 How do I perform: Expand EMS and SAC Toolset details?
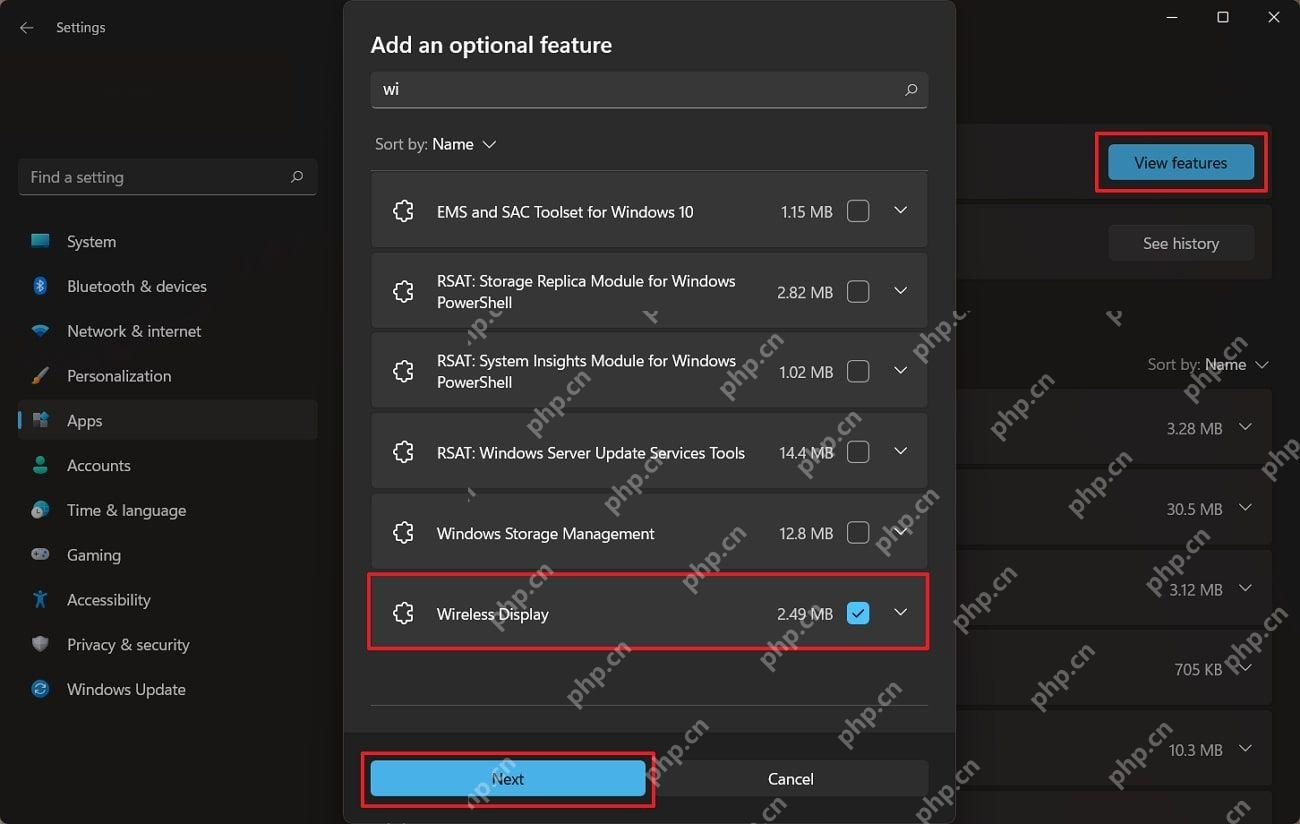point(900,211)
